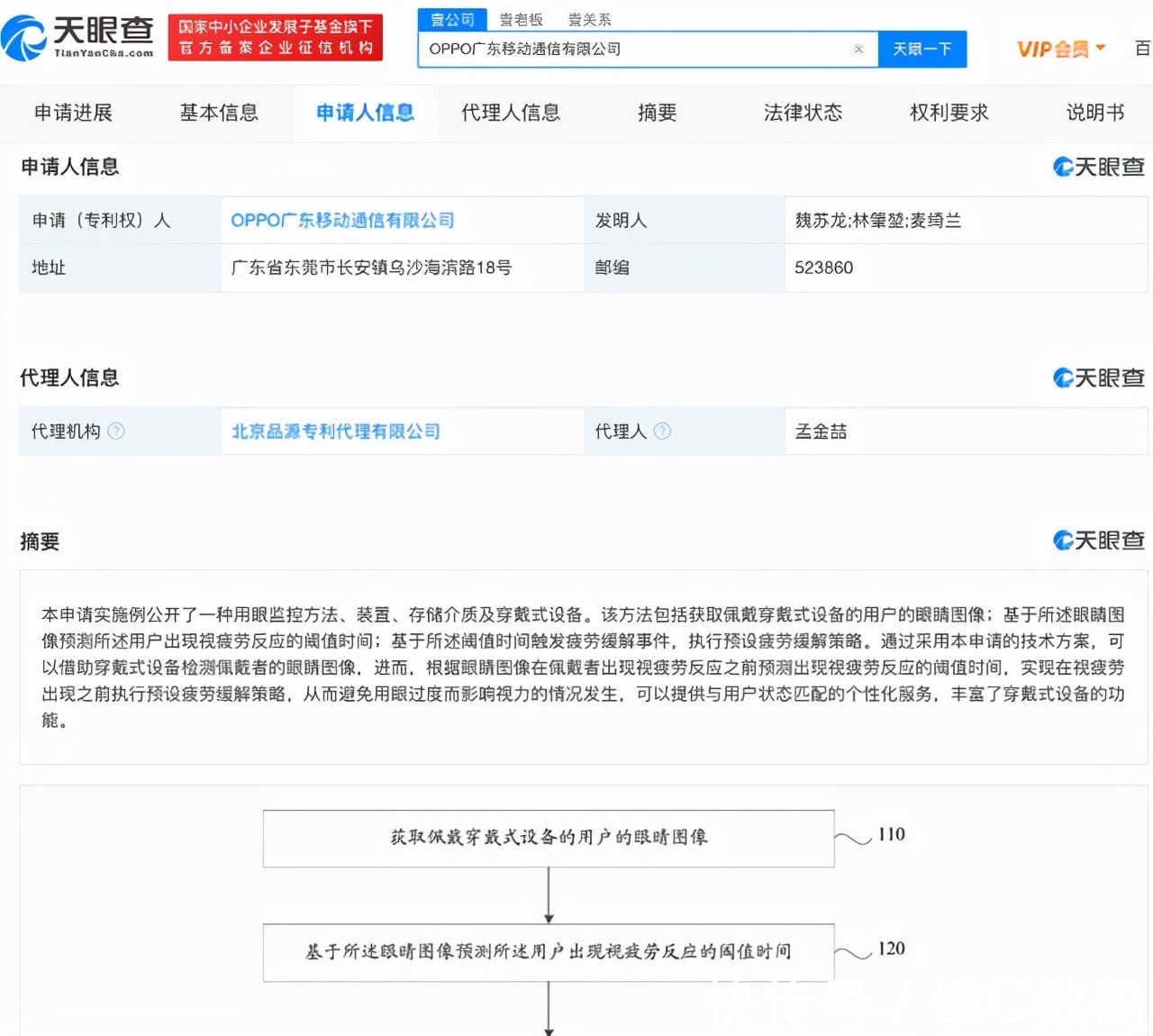Click help icon next to 代理人
Screen dimensions: 1153x1036
pyautogui.click(x=662, y=432)
